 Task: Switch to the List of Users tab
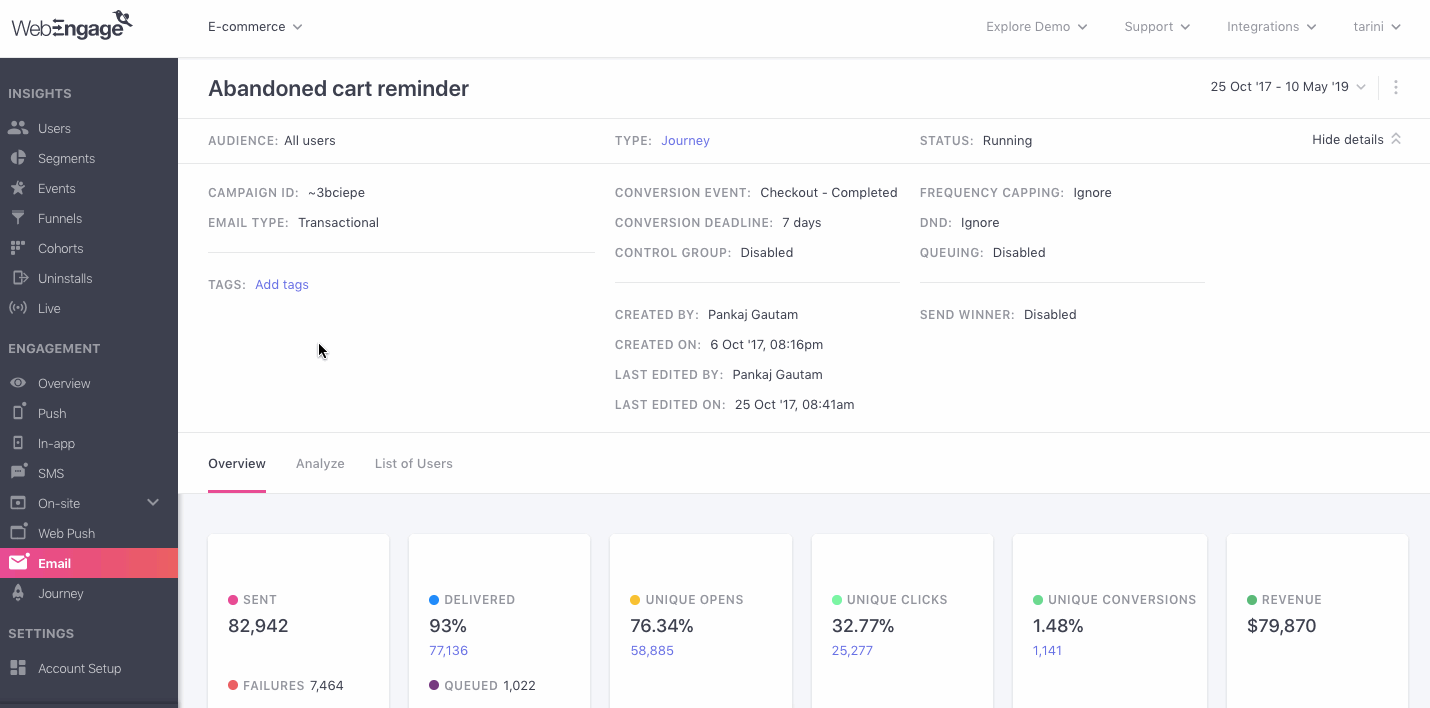(414, 463)
